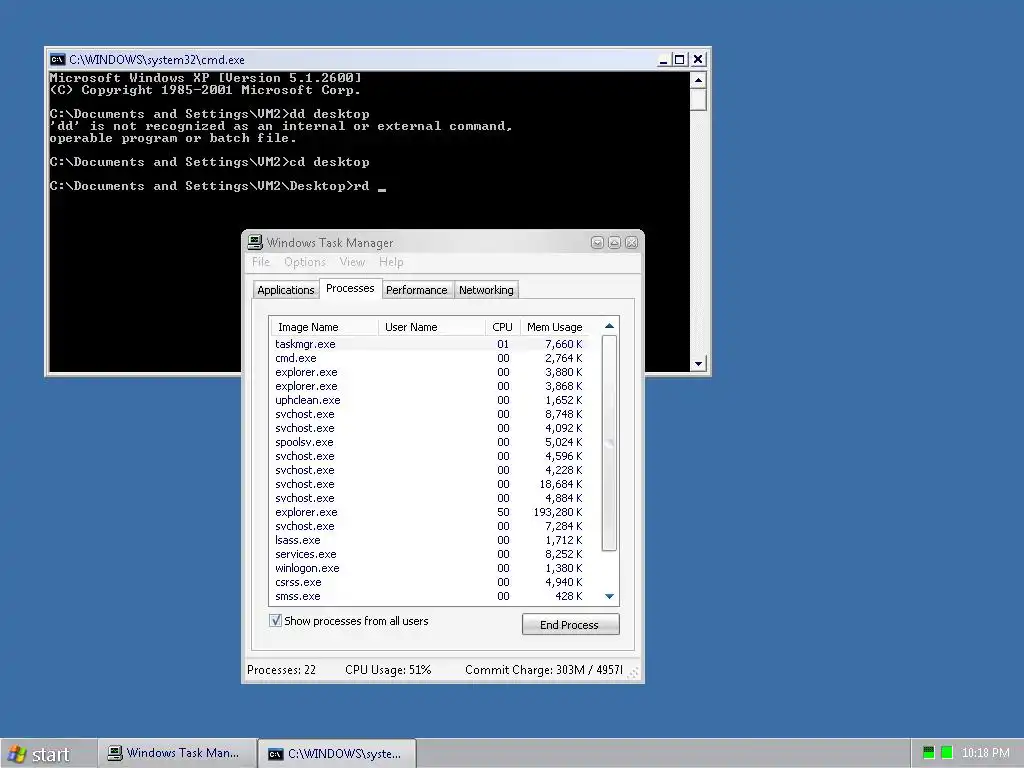The height and width of the screenshot is (768, 1024).
Task: Select the lsass.exe process
Action: pyautogui.click(x=429, y=540)
